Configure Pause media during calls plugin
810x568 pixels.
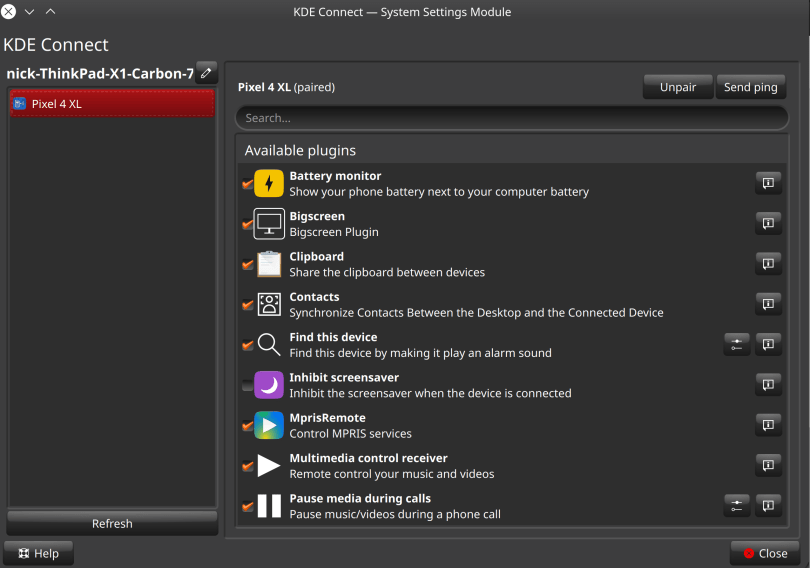click(x=737, y=506)
